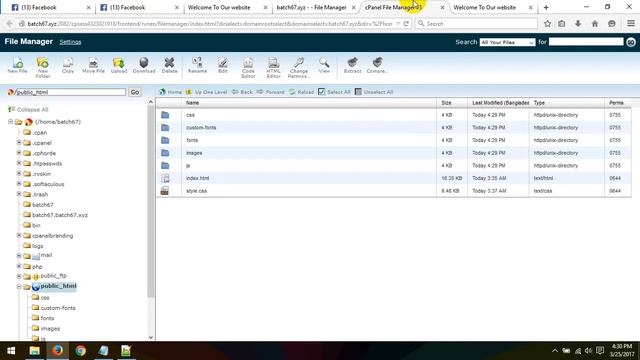Open the Firefox hamburger menu

pos(631,24)
